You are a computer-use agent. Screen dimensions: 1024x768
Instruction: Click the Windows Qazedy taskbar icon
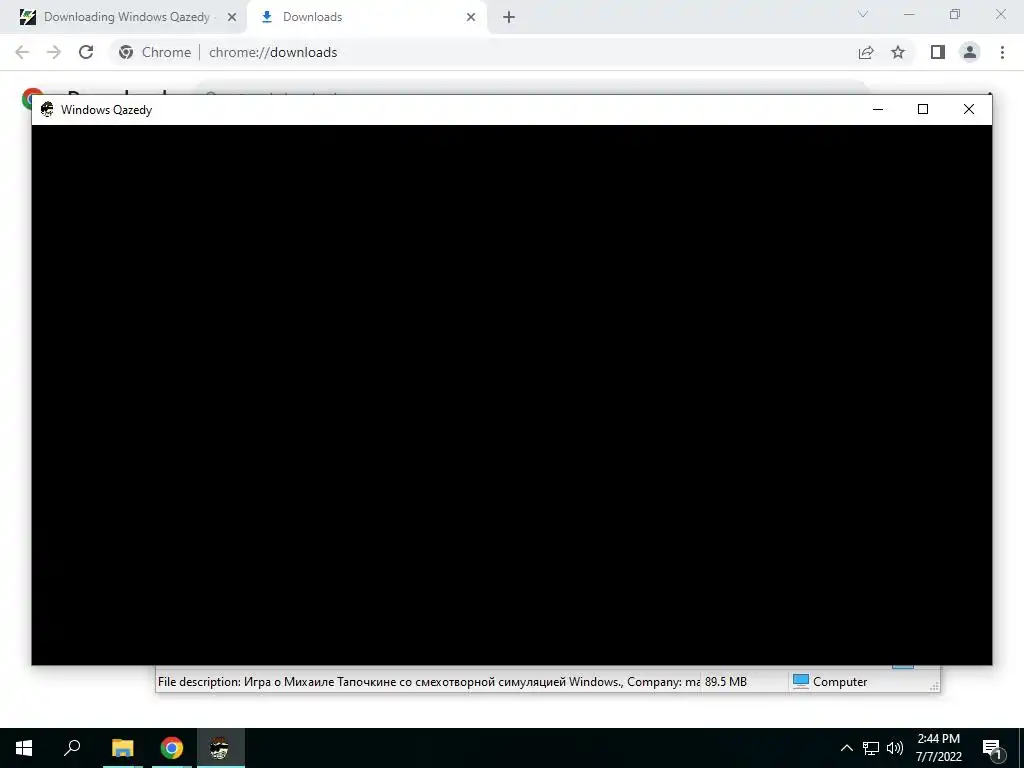tap(221, 748)
